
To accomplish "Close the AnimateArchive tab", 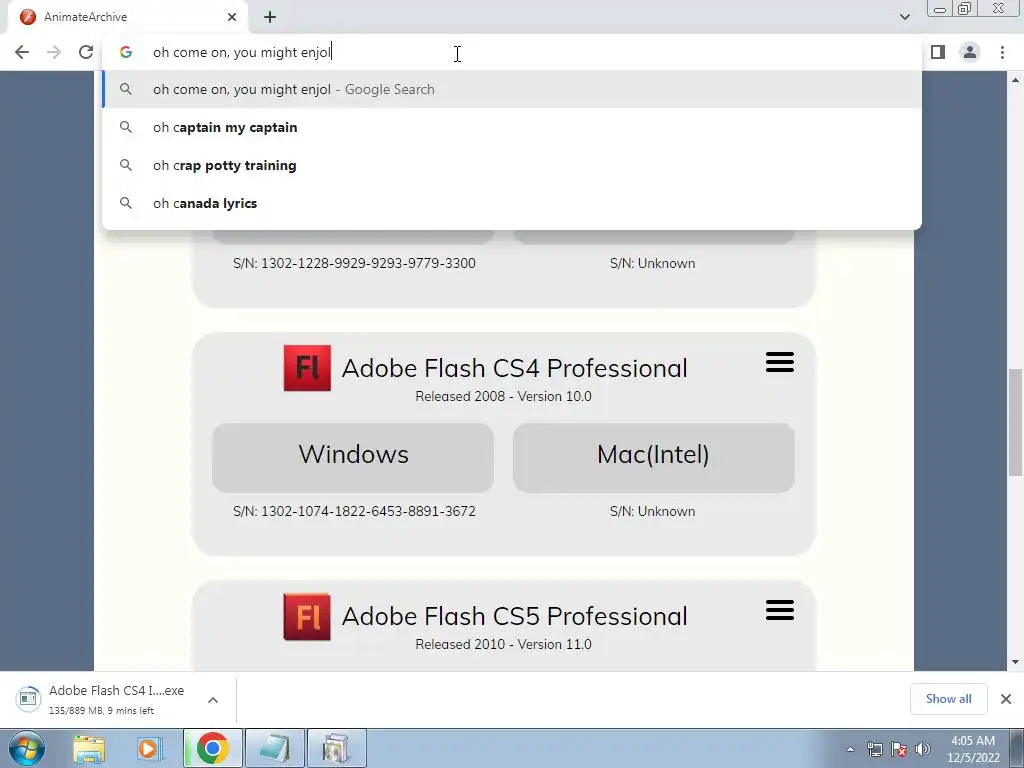I will pos(232,17).
